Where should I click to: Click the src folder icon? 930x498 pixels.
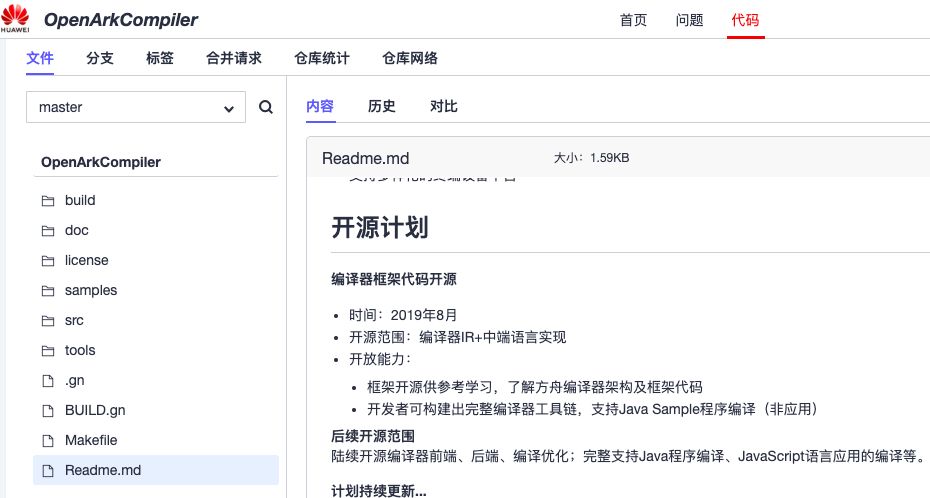pyautogui.click(x=48, y=321)
